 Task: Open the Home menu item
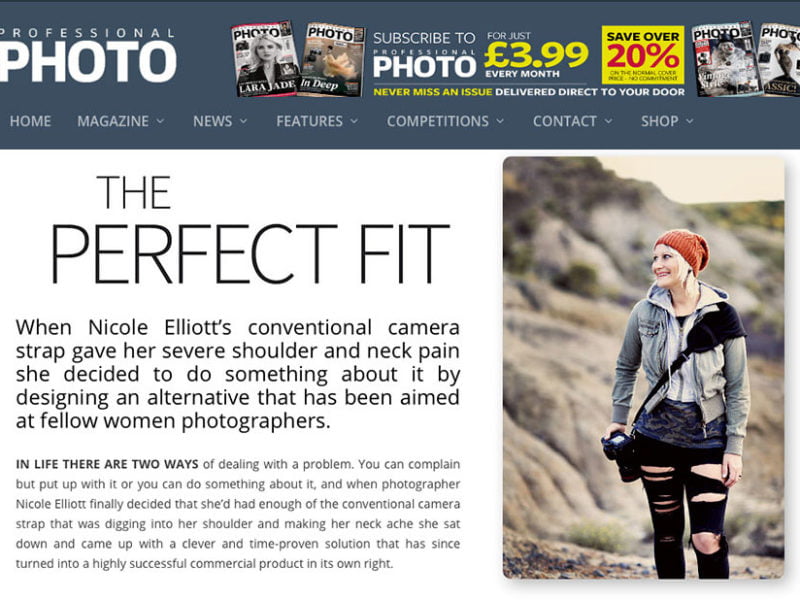click(30, 121)
